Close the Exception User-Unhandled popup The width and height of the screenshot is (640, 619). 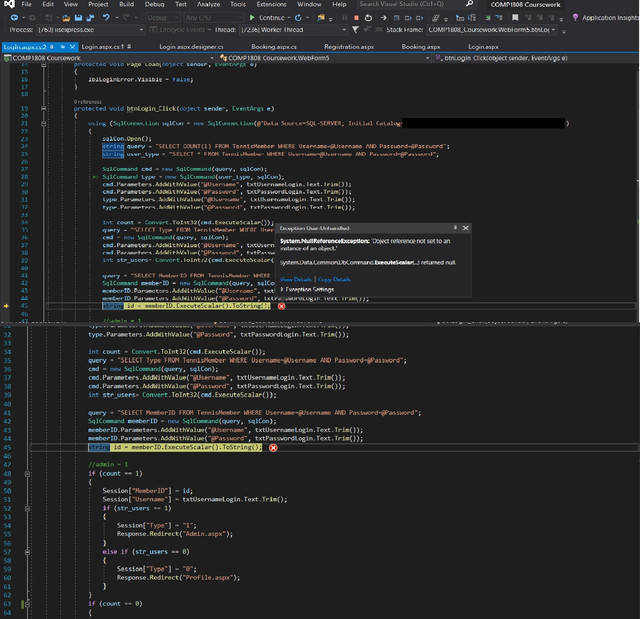(x=465, y=228)
